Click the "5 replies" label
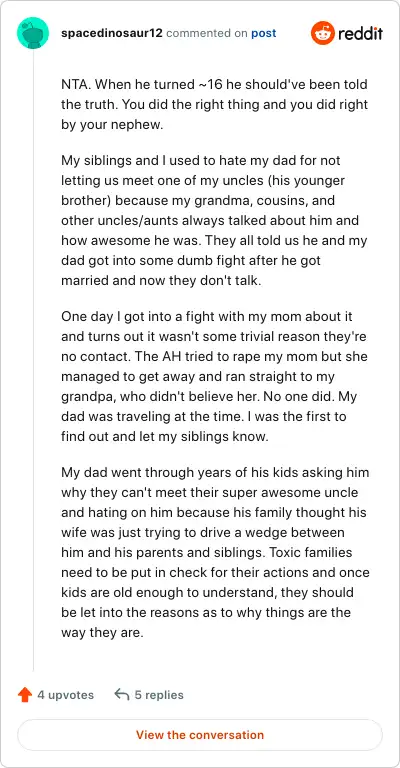This screenshot has width=400, height=768. point(159,695)
